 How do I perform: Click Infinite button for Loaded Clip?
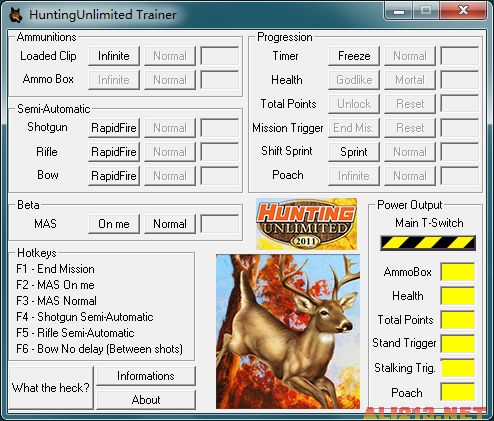114,56
